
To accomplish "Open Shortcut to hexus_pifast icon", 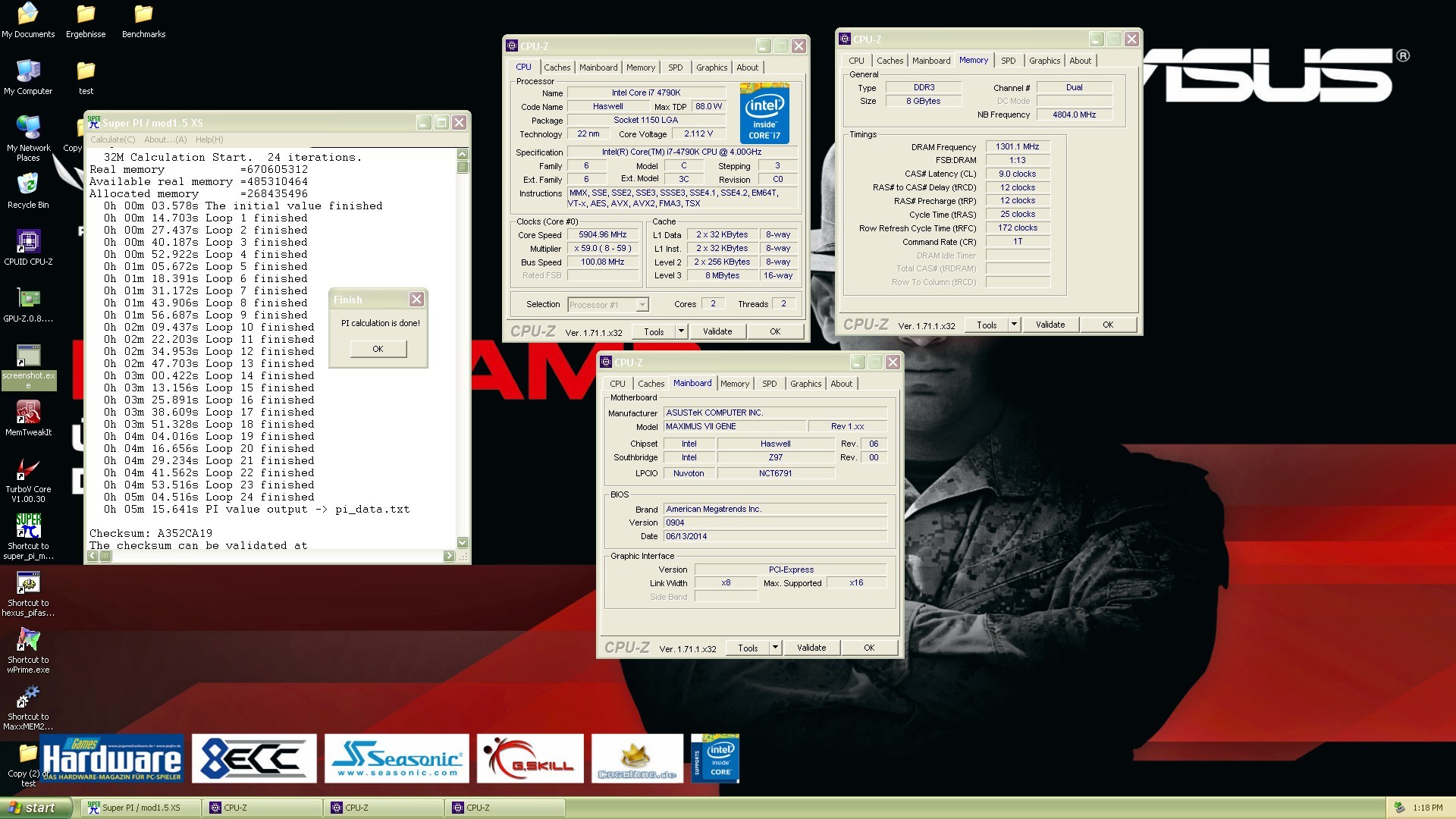I will 28,595.
